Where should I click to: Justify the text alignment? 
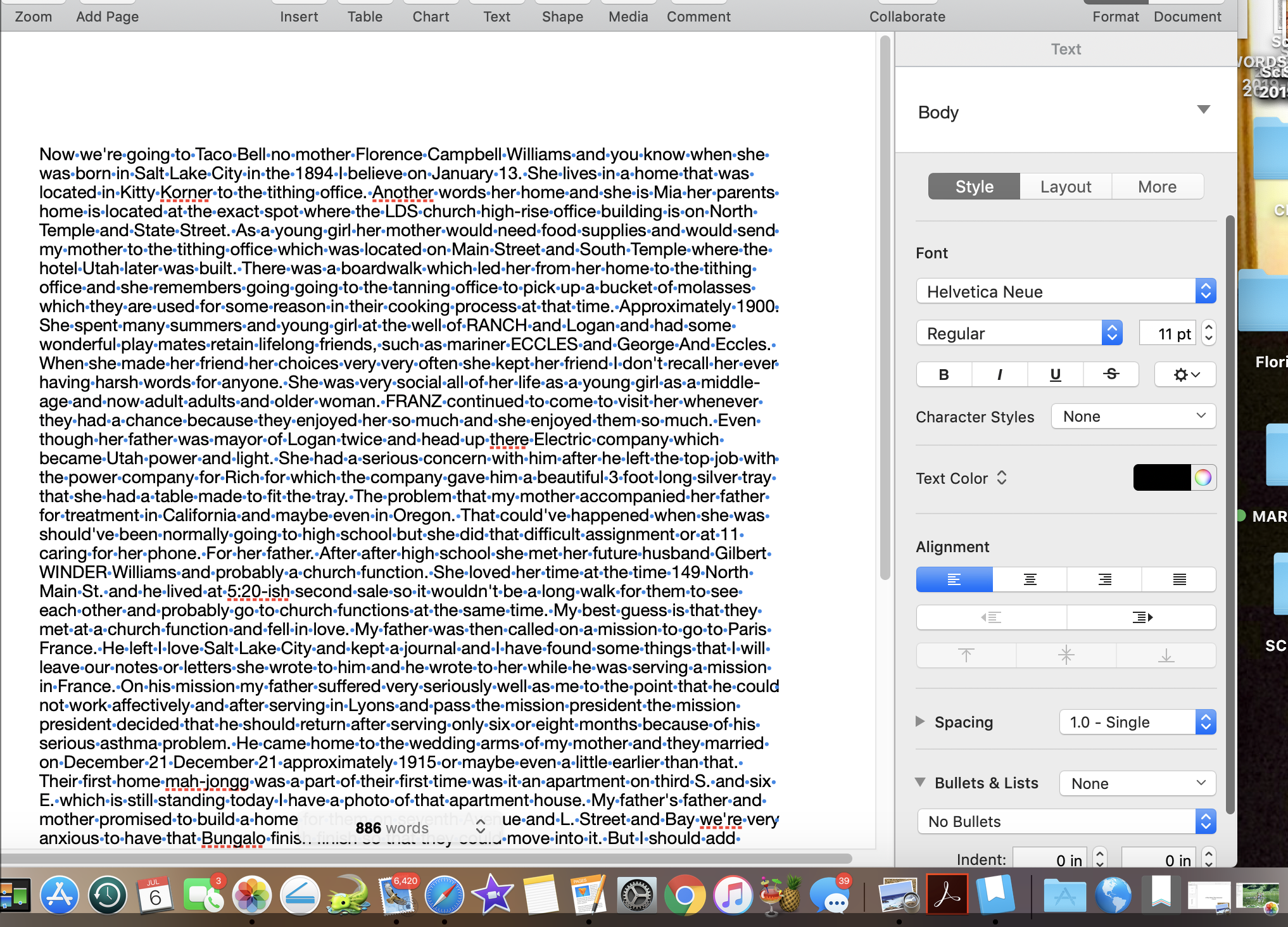click(x=1179, y=579)
